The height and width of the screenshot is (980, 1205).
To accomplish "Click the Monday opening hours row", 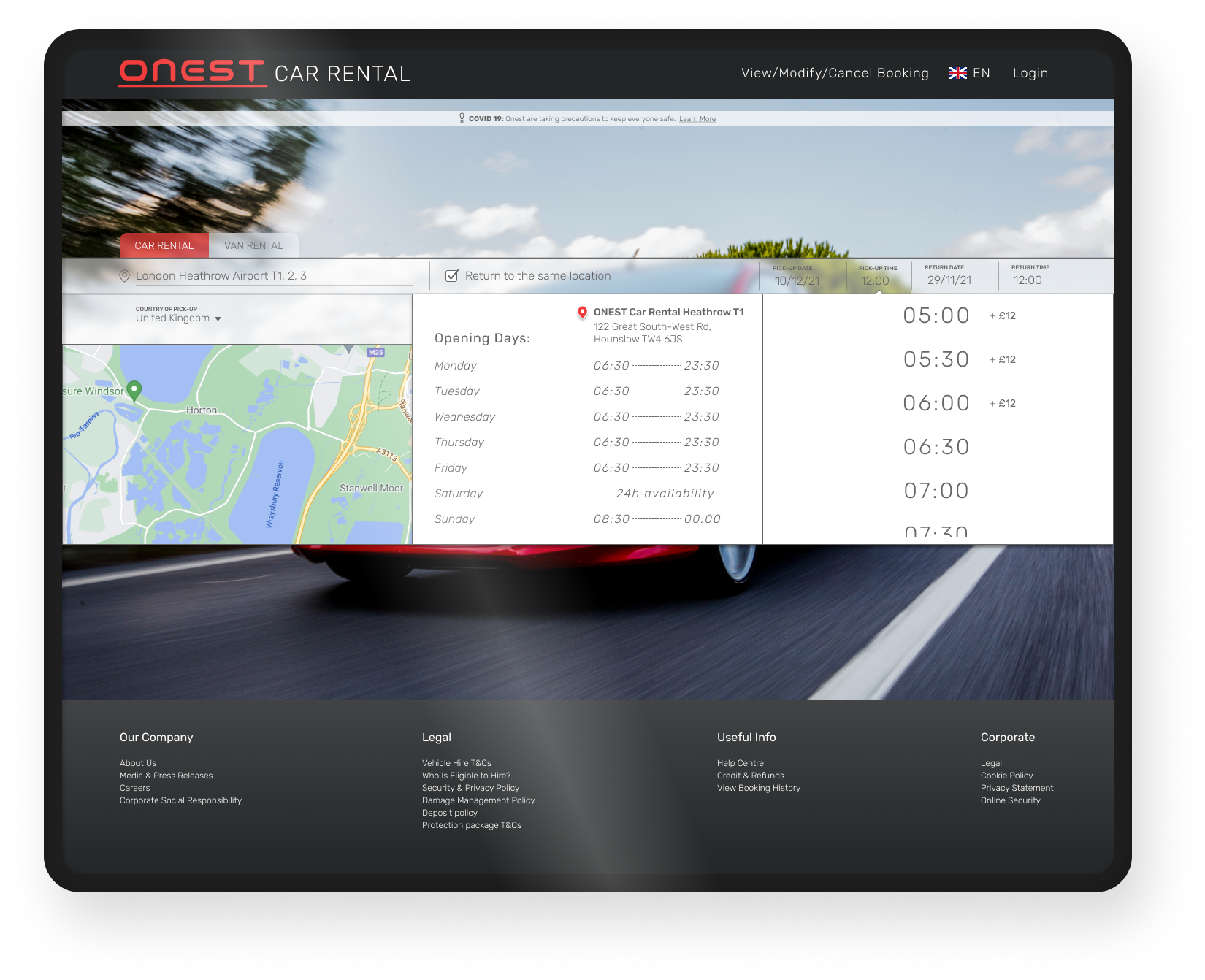I will tap(577, 366).
